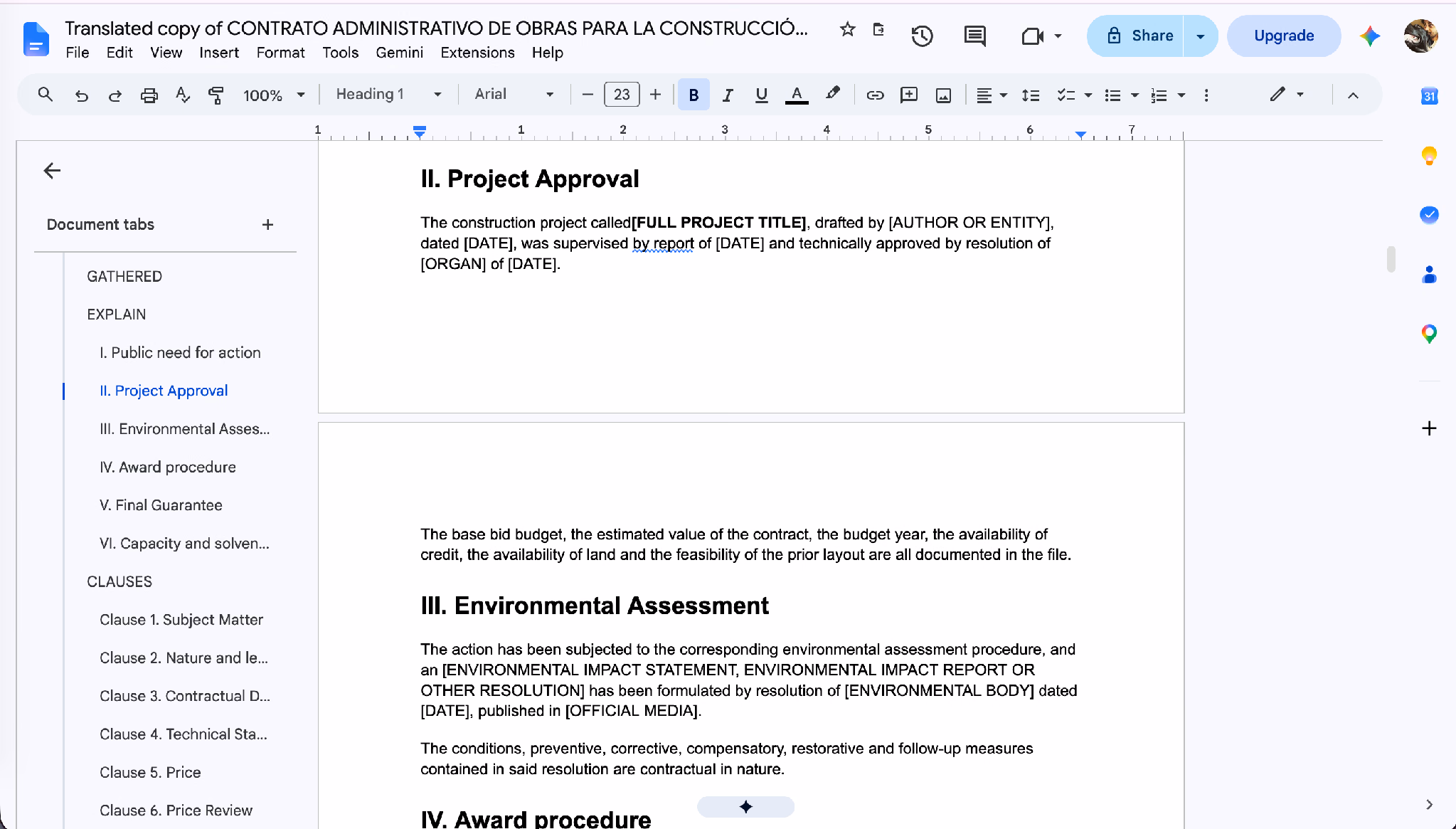Open the editing mode pencil dropdown

pos(1287,94)
